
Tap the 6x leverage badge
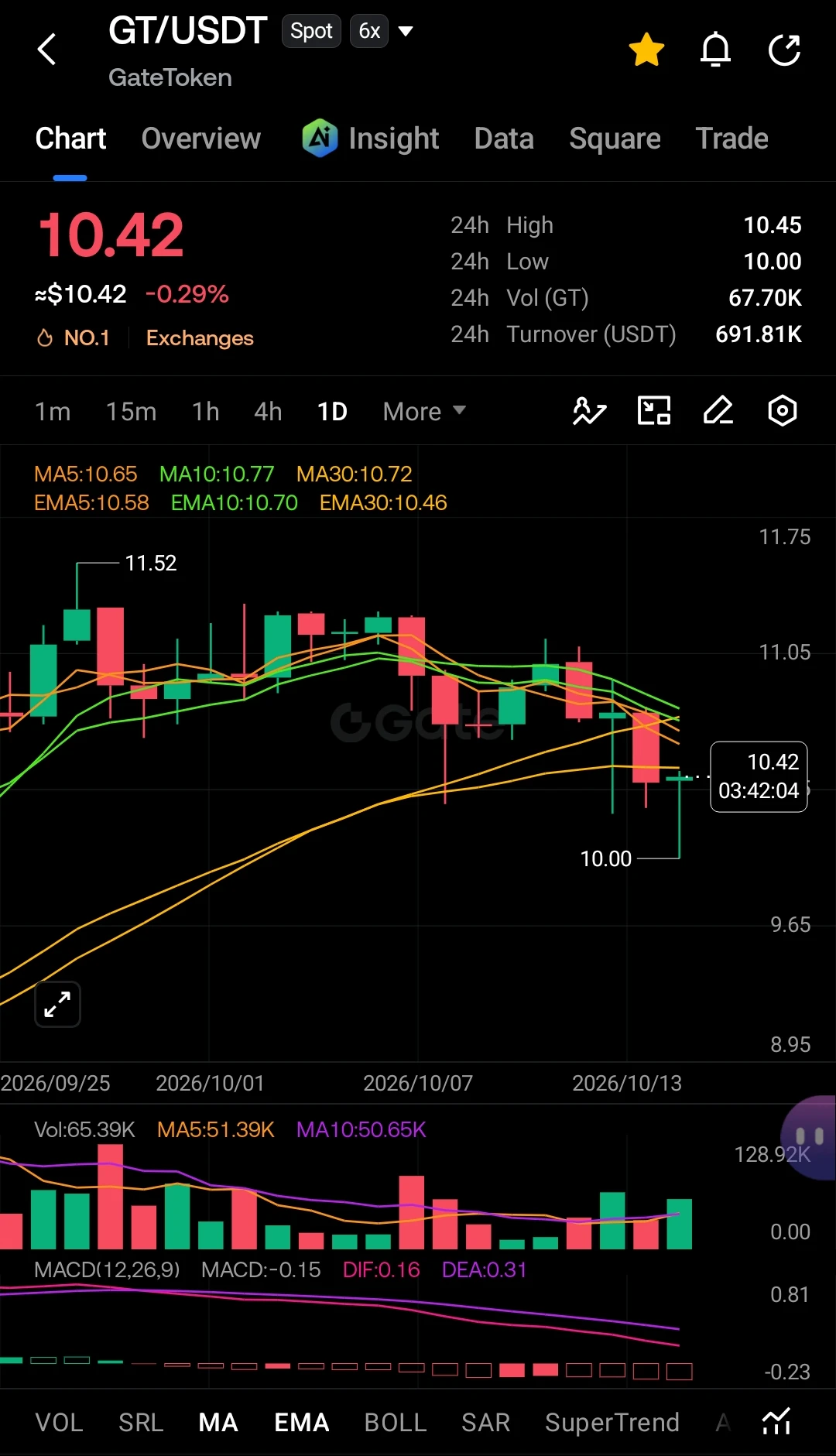click(369, 31)
